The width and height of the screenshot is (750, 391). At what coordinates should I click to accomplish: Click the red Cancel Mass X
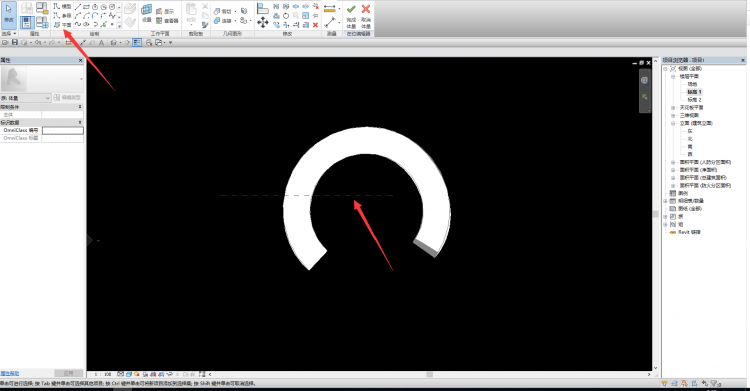(366, 15)
